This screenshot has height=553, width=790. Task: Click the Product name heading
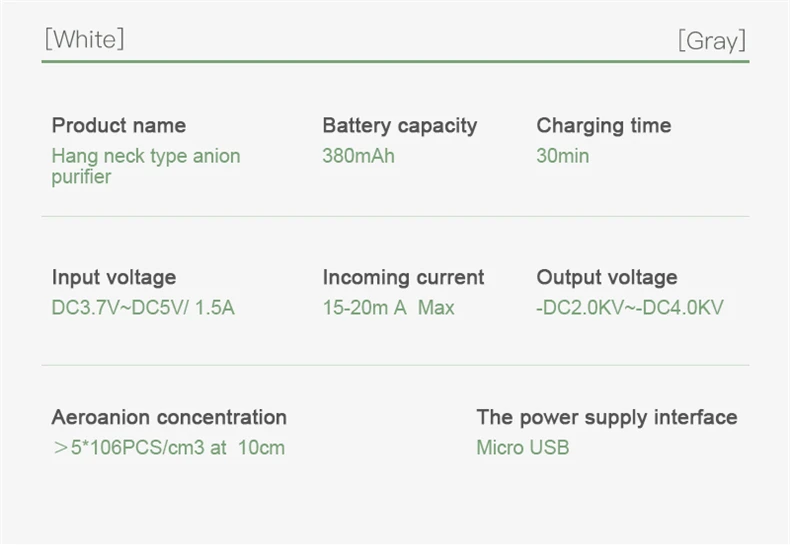(118, 125)
